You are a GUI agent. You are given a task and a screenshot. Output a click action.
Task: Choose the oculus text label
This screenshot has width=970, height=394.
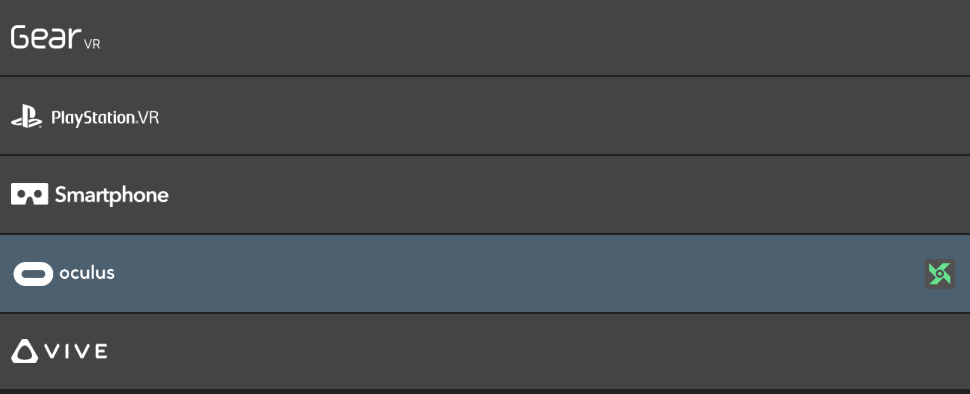pyautogui.click(x=87, y=273)
